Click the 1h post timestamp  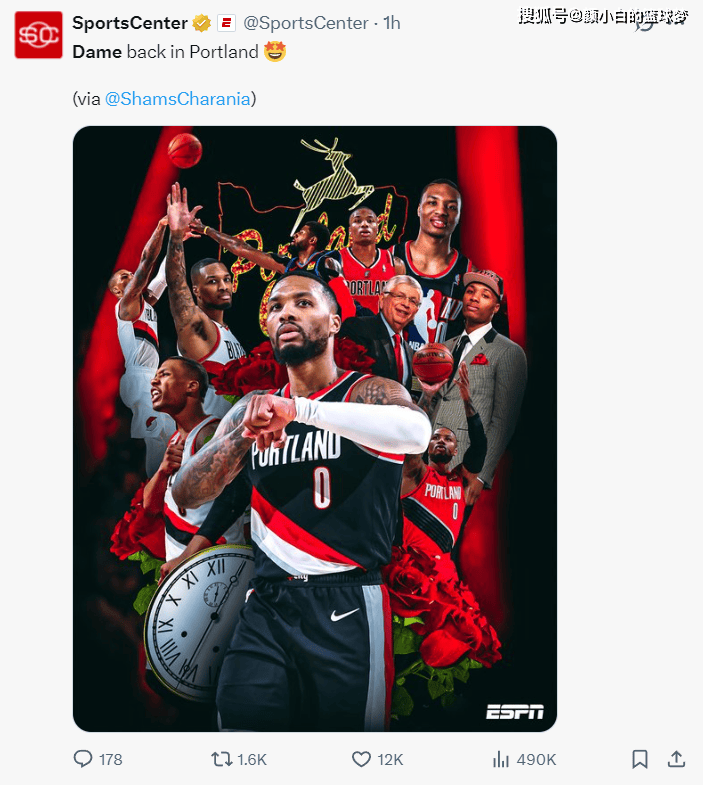pos(392,23)
